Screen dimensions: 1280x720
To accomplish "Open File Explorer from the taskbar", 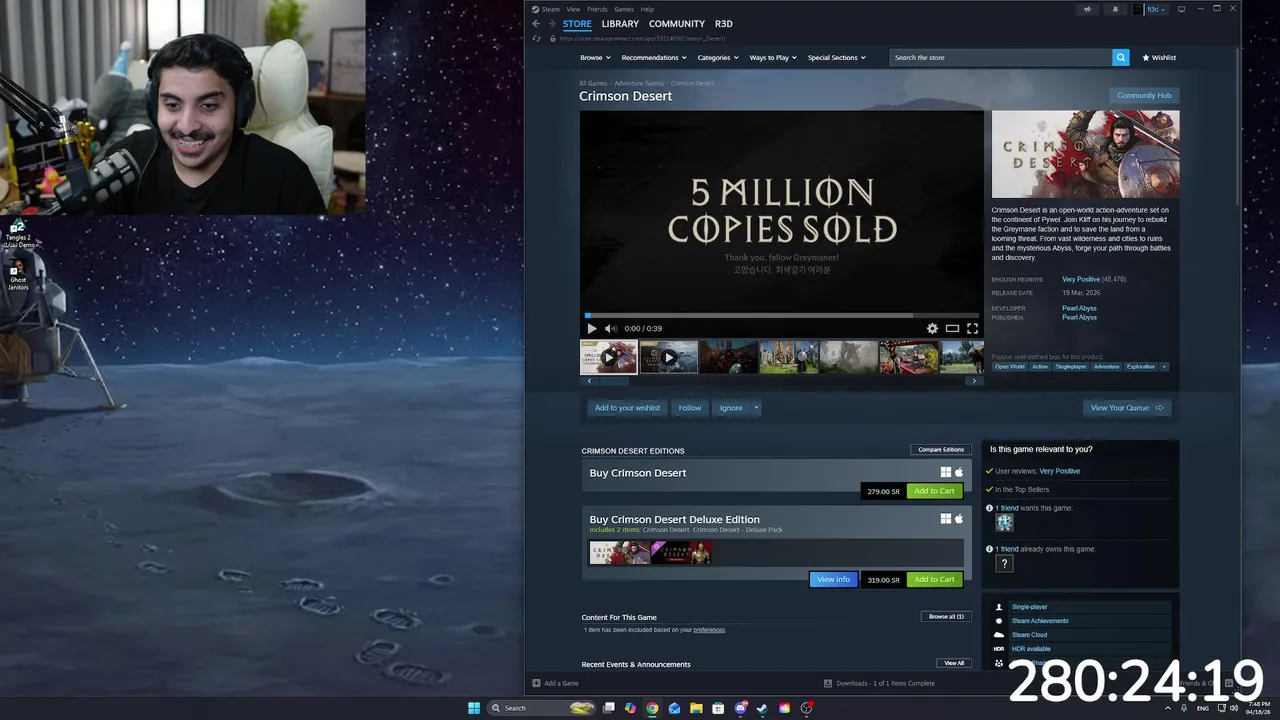I will coord(696,708).
